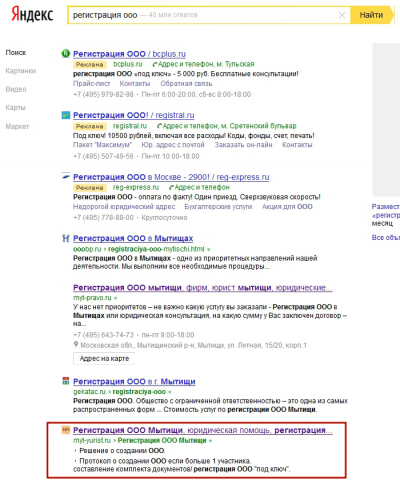Open the Акция для ООО sitelink
400x480 pixels.
287,207
